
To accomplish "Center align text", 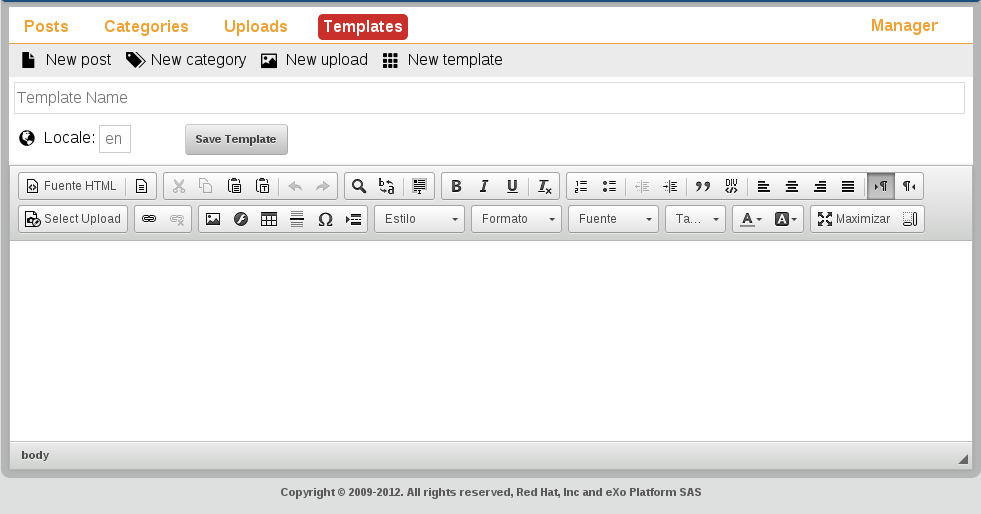I will [x=791, y=186].
